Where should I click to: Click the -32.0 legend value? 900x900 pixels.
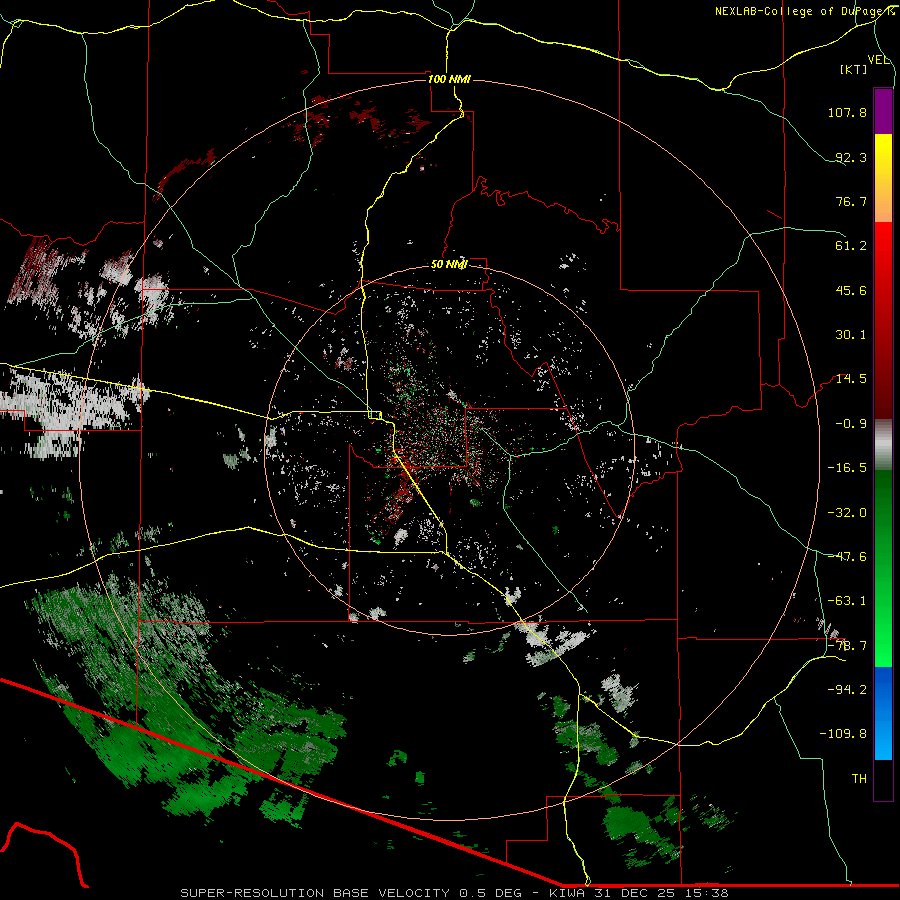click(x=847, y=513)
